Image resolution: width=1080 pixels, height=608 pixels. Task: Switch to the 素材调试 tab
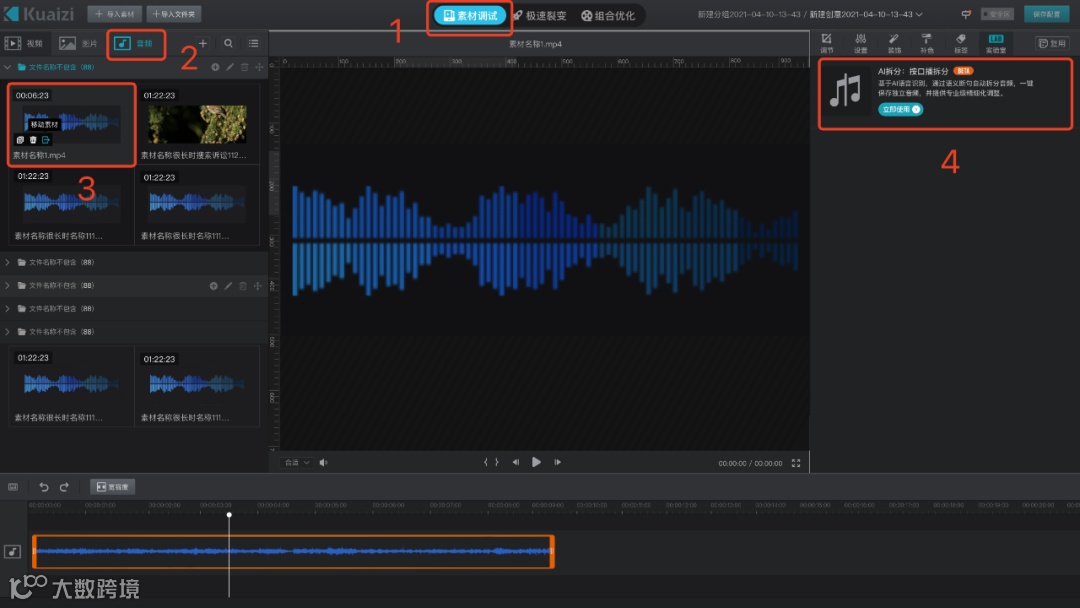coord(470,16)
